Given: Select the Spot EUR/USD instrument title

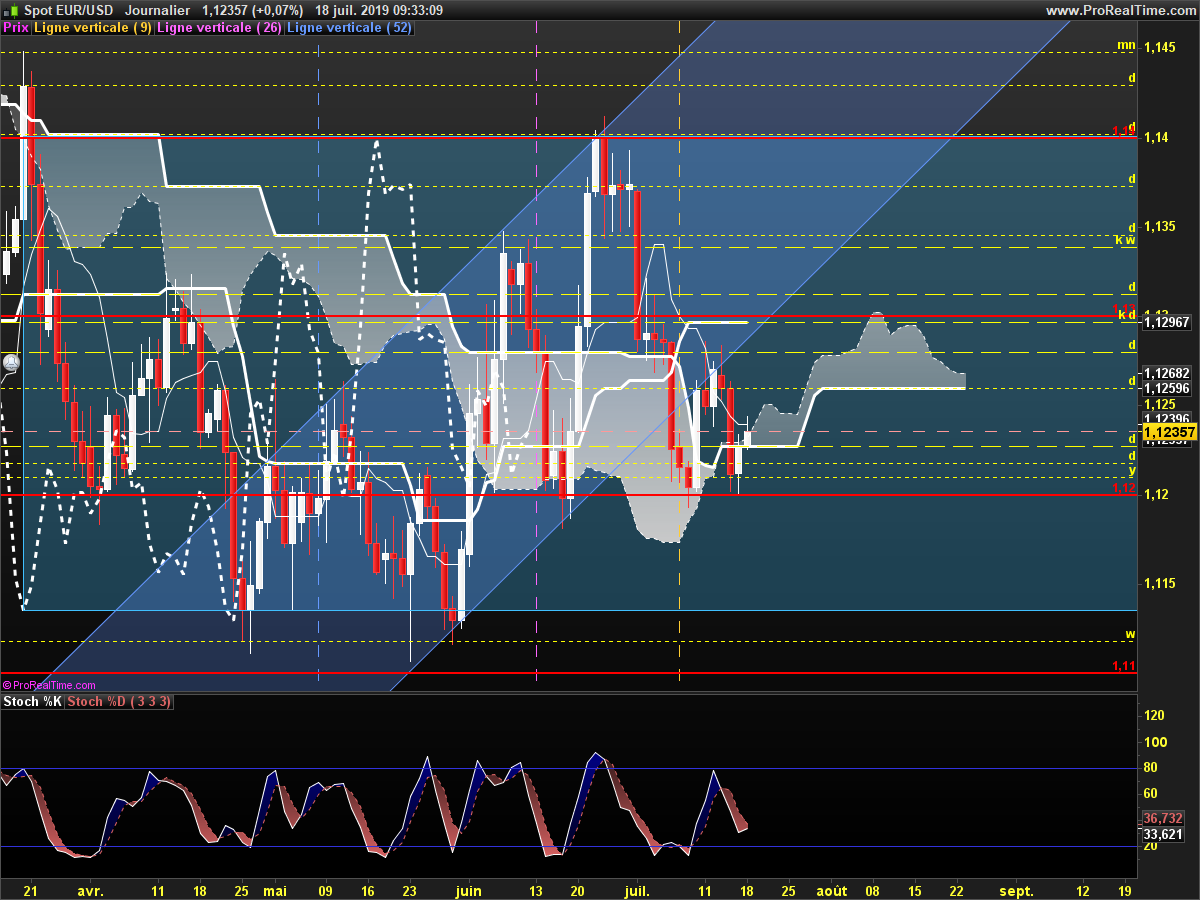Looking at the screenshot, I should 67,10.
